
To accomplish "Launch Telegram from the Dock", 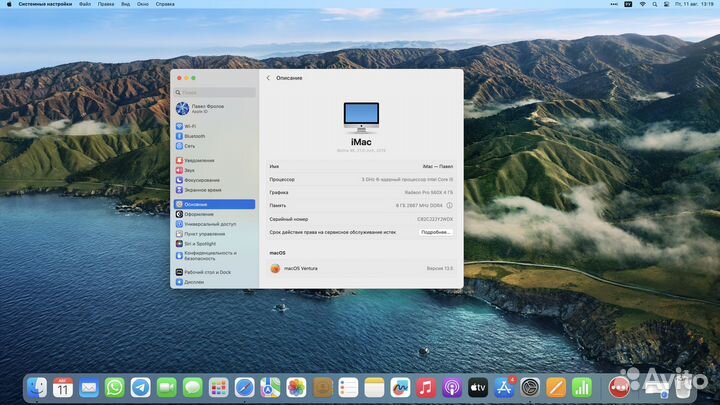I will (x=141, y=388).
